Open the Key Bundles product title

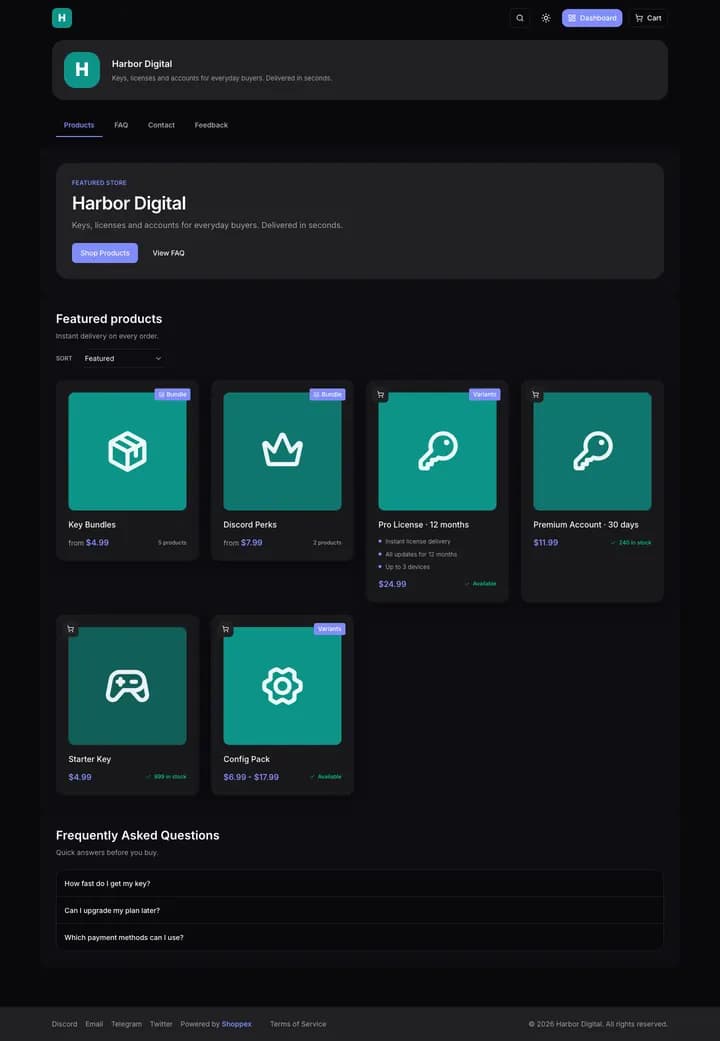(x=92, y=524)
